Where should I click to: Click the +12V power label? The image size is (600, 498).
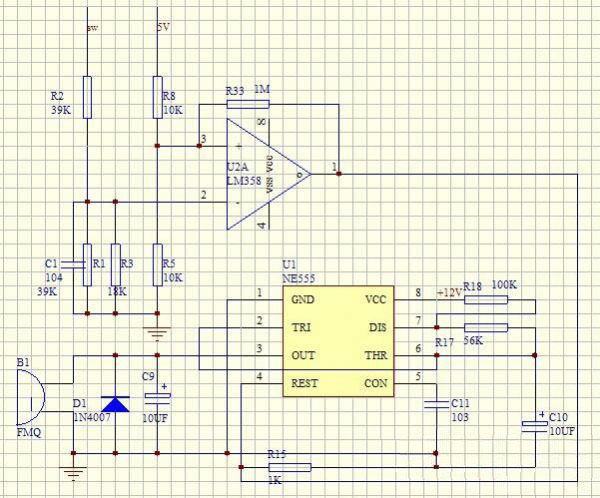(x=450, y=293)
